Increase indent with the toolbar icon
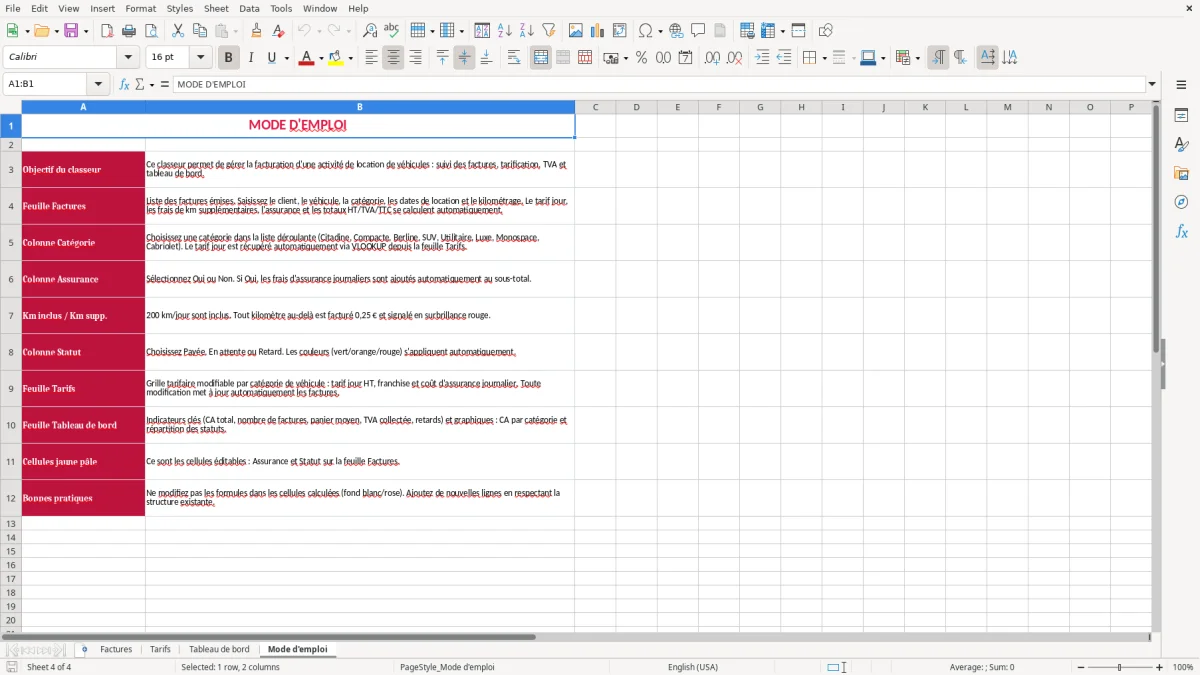Viewport: 1200px width, 675px height. click(x=763, y=58)
